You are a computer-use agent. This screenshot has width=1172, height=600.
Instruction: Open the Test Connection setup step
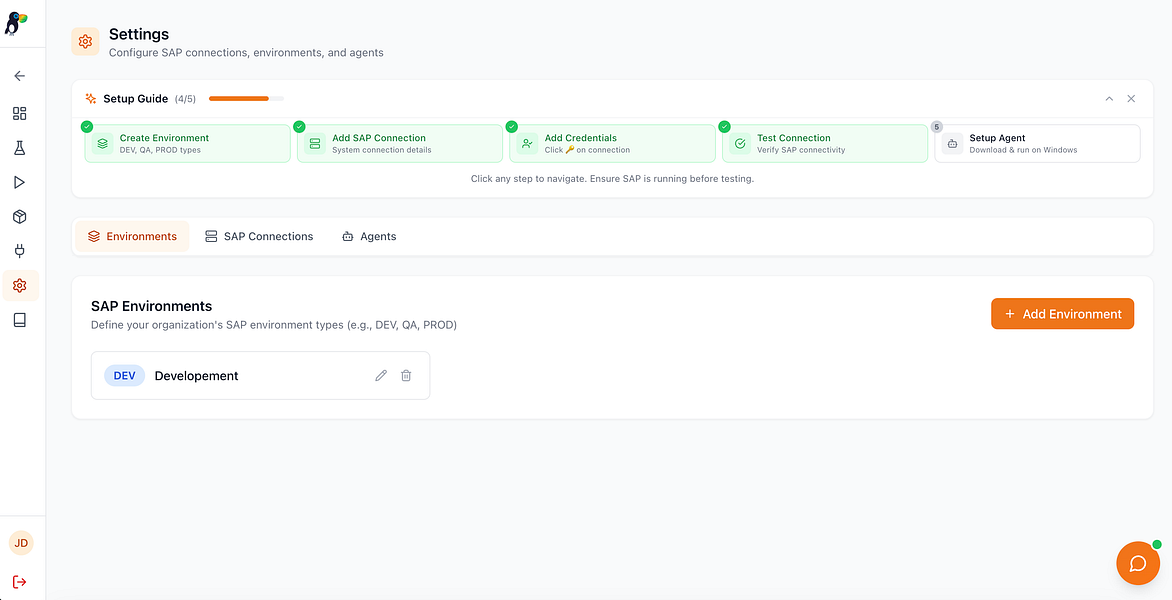(x=825, y=143)
